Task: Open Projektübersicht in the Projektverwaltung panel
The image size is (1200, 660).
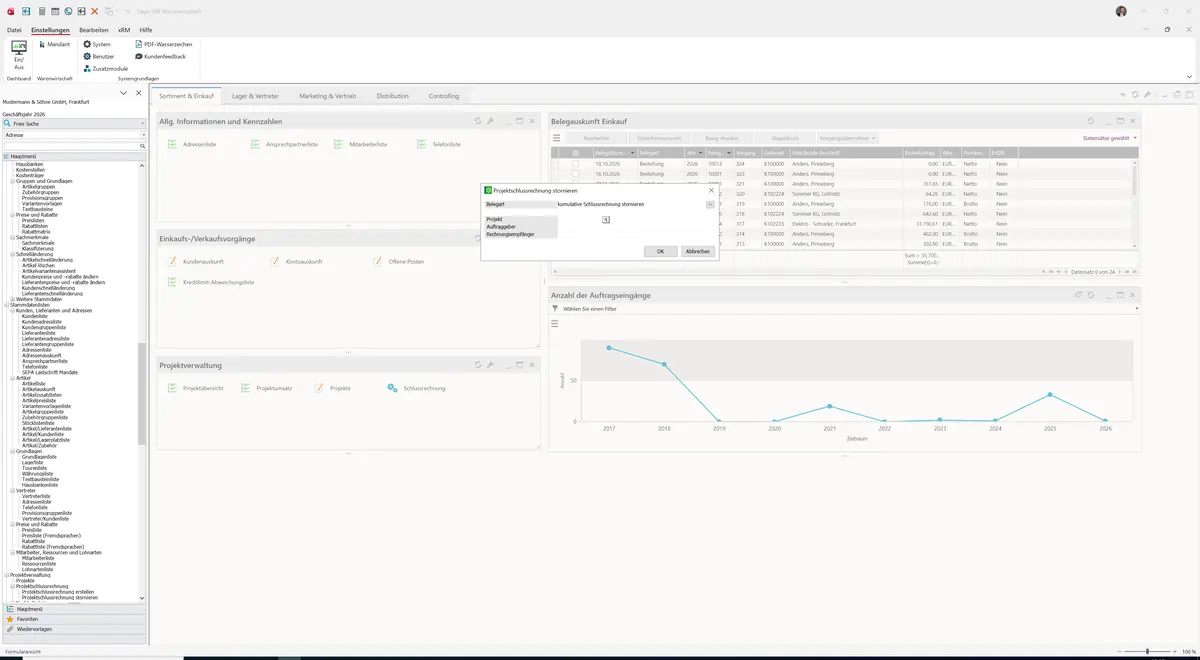Action: point(196,388)
